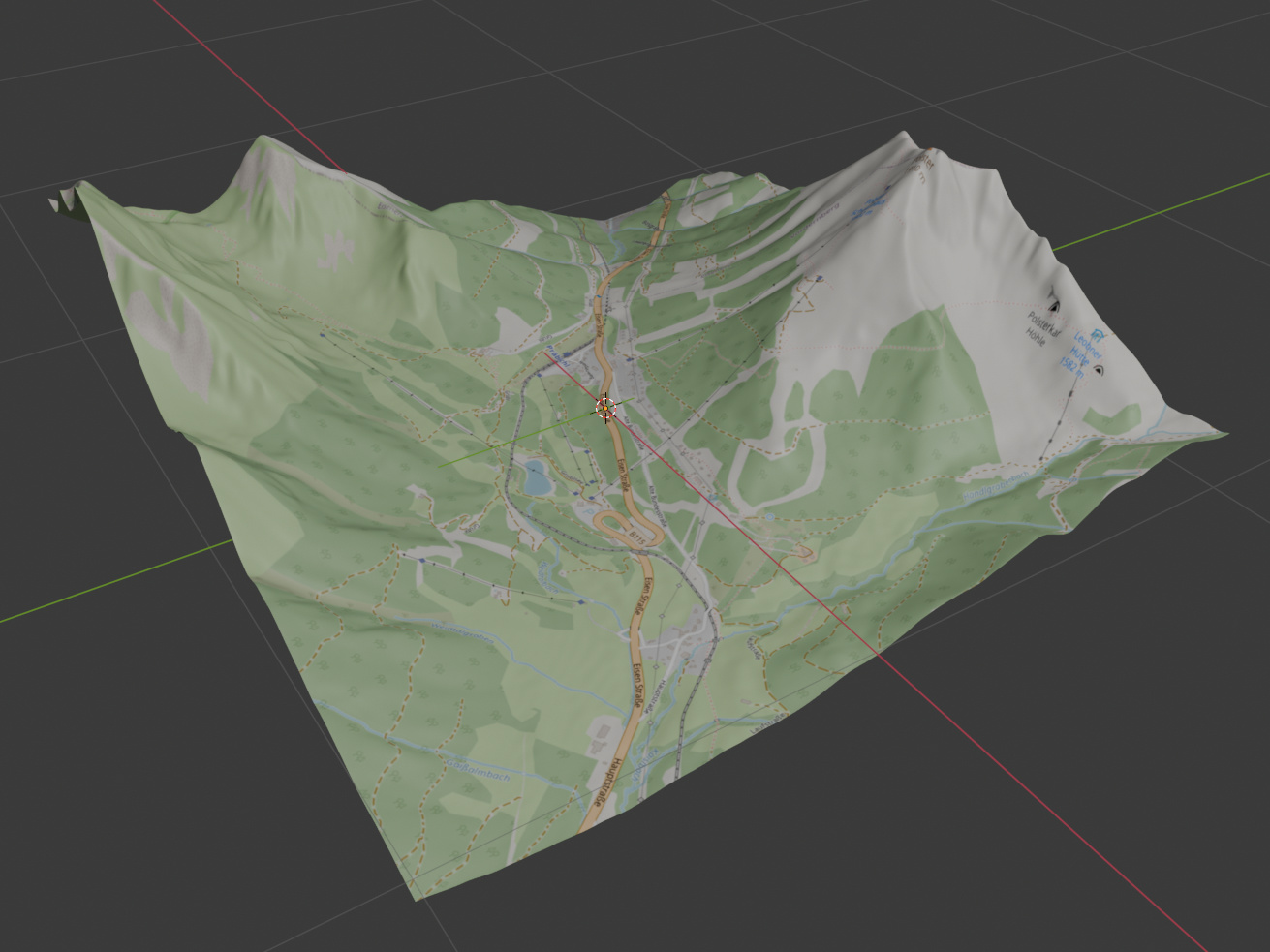Click the cave icon beside the 1582 m label
Screen dimensions: 1270x952
pos(1098,369)
